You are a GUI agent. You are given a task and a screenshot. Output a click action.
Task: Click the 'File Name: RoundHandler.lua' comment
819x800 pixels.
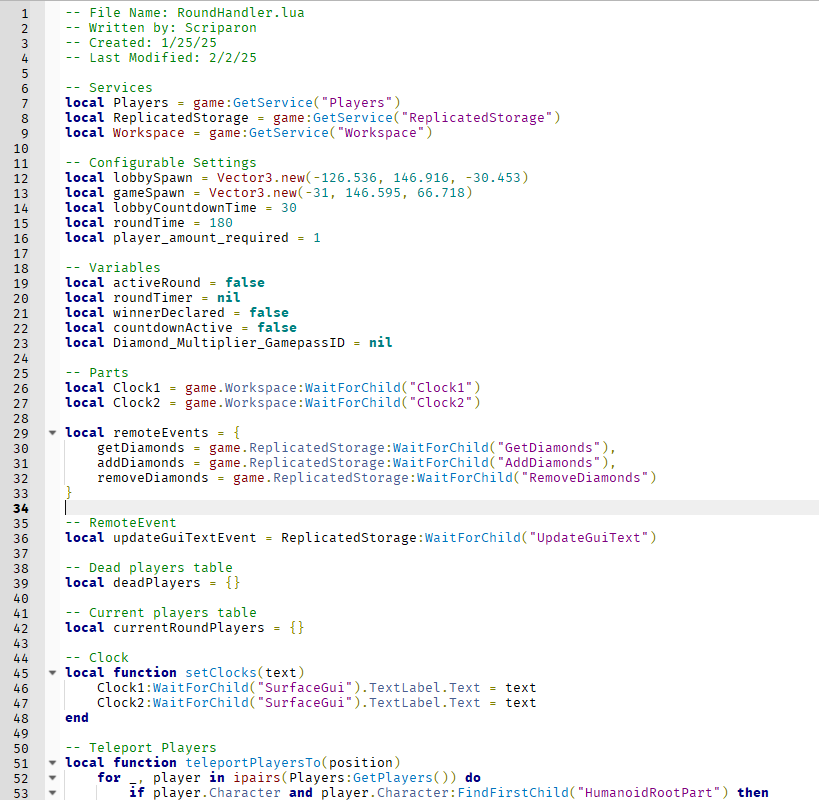point(185,13)
